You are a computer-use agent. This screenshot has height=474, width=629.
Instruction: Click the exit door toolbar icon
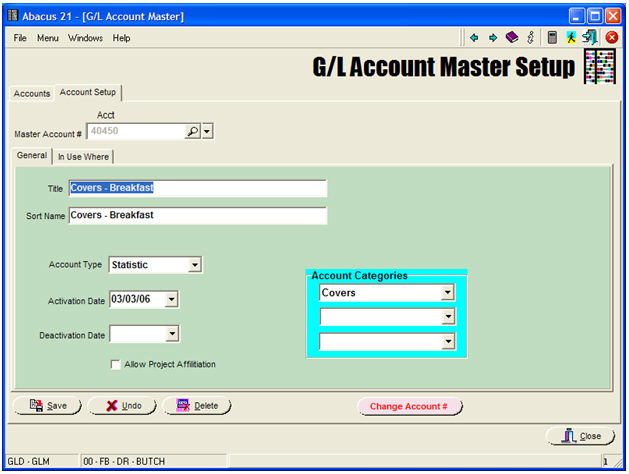[x=590, y=38]
